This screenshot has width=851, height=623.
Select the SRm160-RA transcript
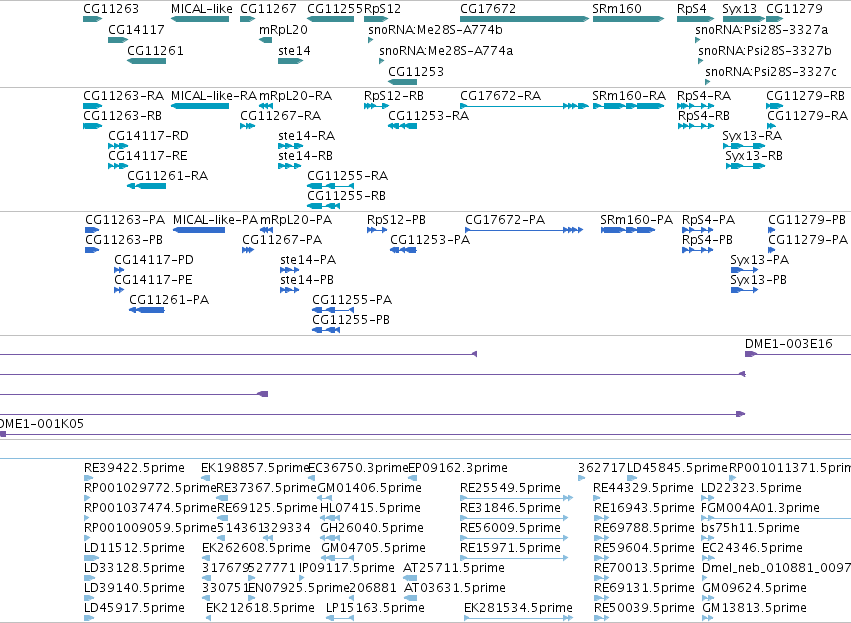[628, 106]
